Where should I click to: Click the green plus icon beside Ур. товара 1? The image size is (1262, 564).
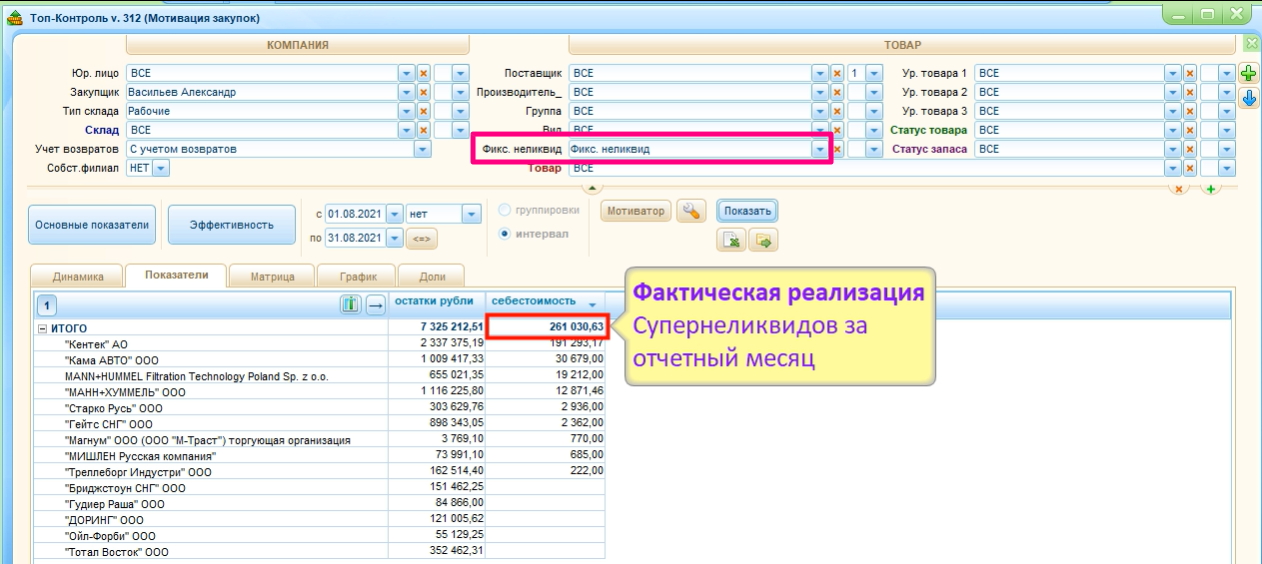(1248, 74)
